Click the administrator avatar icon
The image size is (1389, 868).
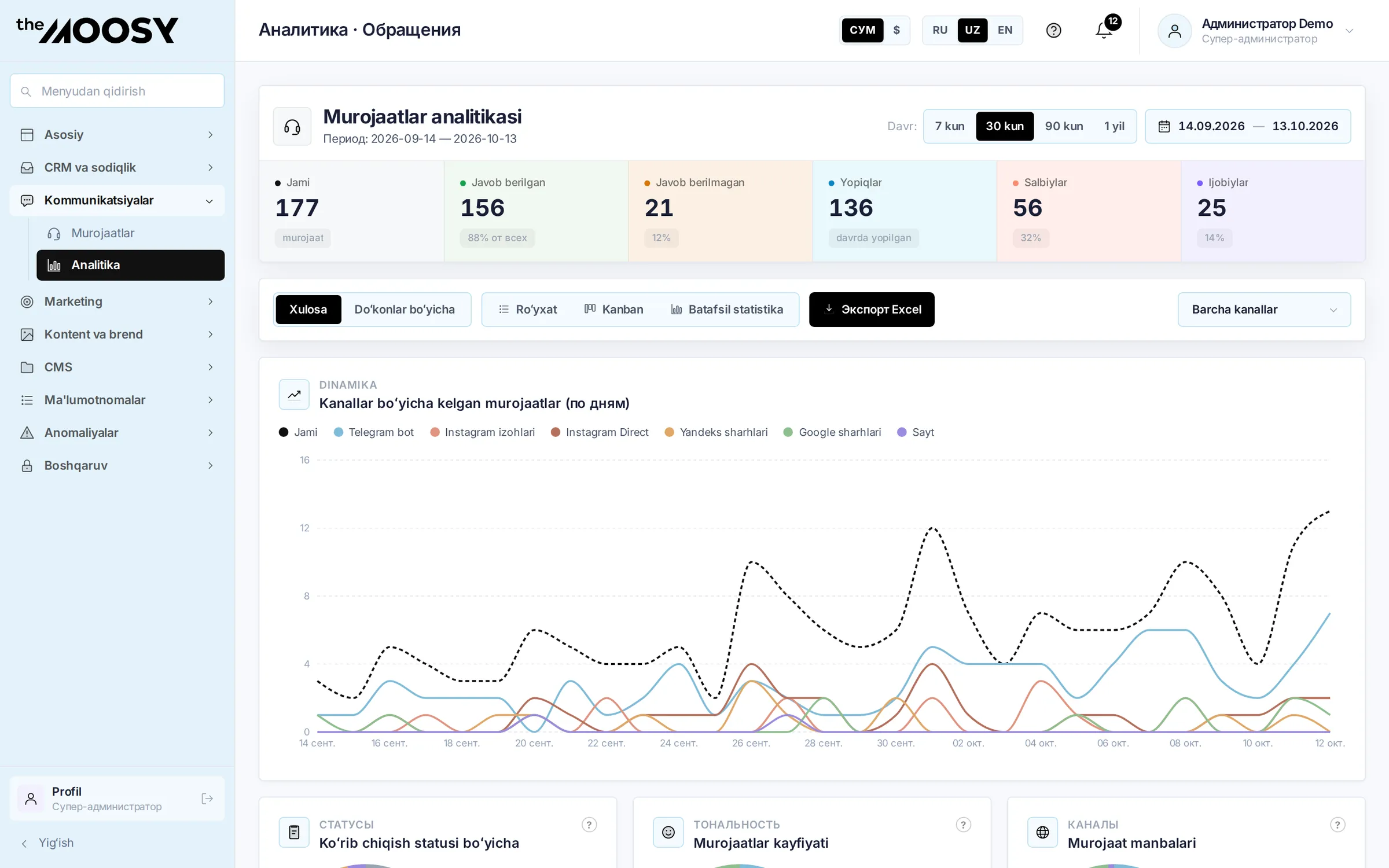[1174, 31]
